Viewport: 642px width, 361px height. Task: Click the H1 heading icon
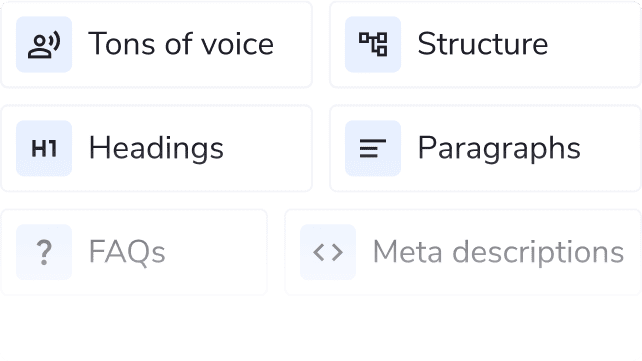tap(44, 149)
